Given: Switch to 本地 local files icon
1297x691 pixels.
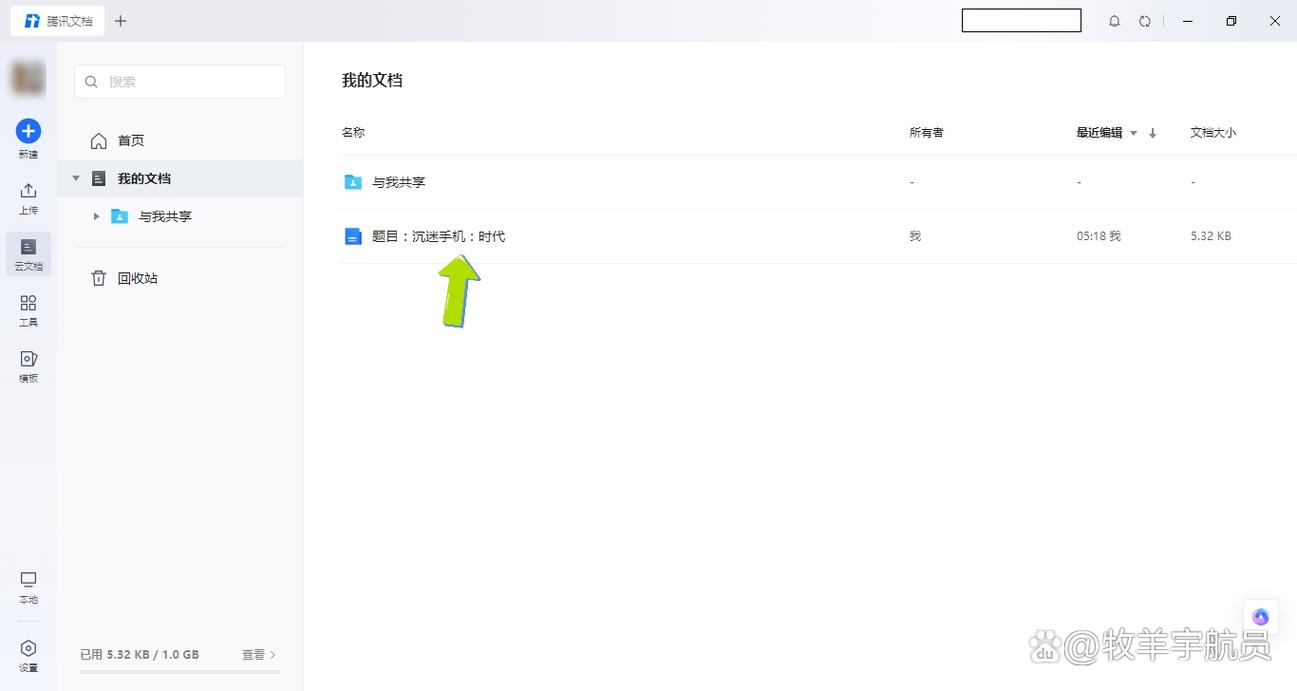Looking at the screenshot, I should (x=28, y=580).
